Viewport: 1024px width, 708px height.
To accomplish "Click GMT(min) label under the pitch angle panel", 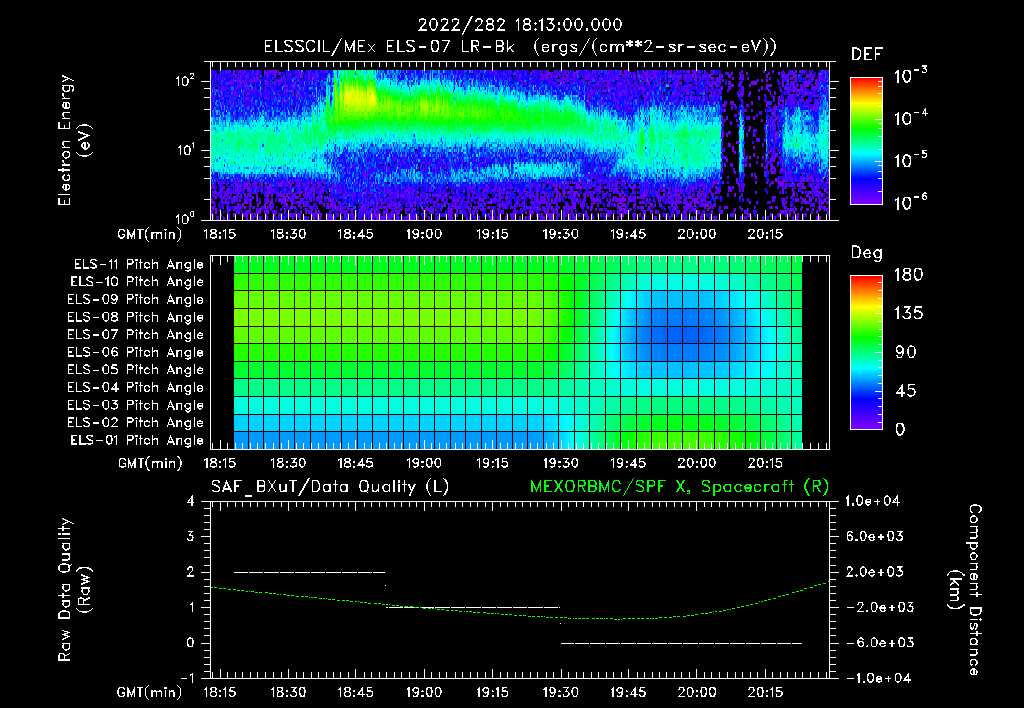I will pyautogui.click(x=150, y=463).
